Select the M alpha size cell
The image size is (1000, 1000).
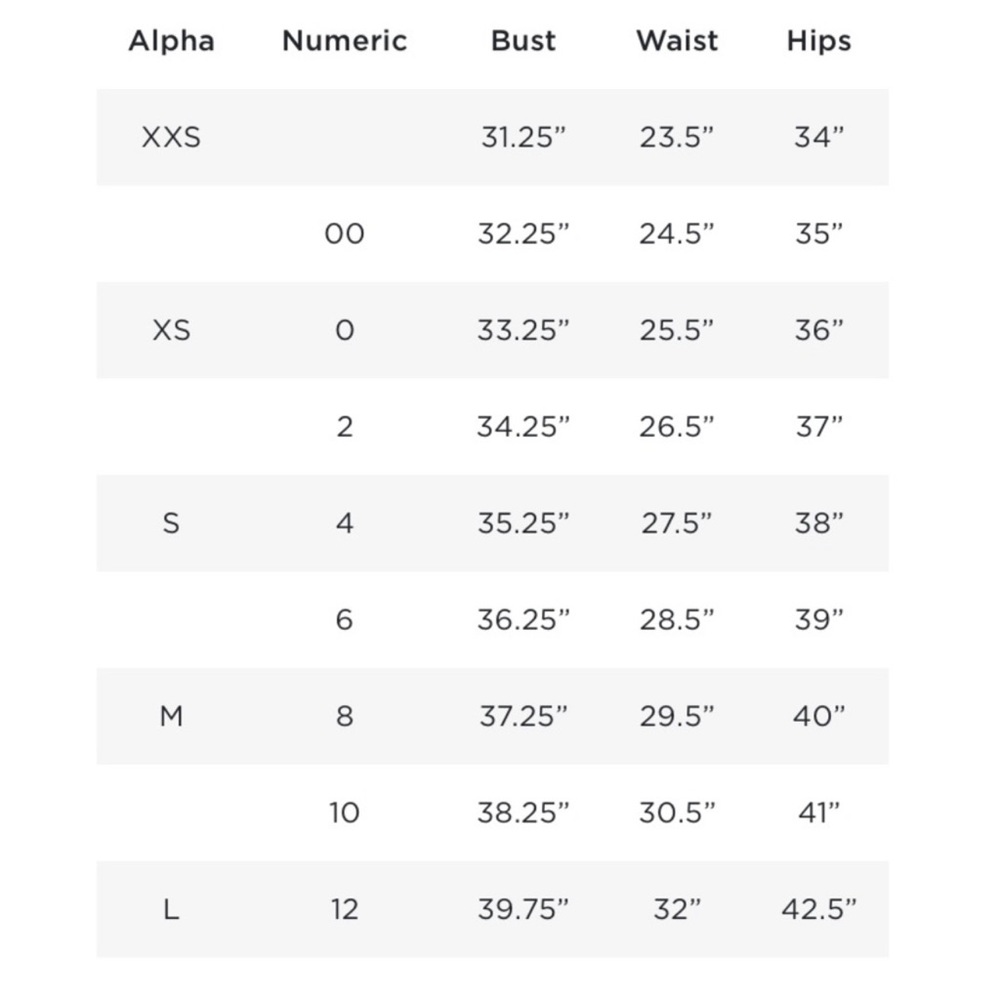[x=171, y=716]
